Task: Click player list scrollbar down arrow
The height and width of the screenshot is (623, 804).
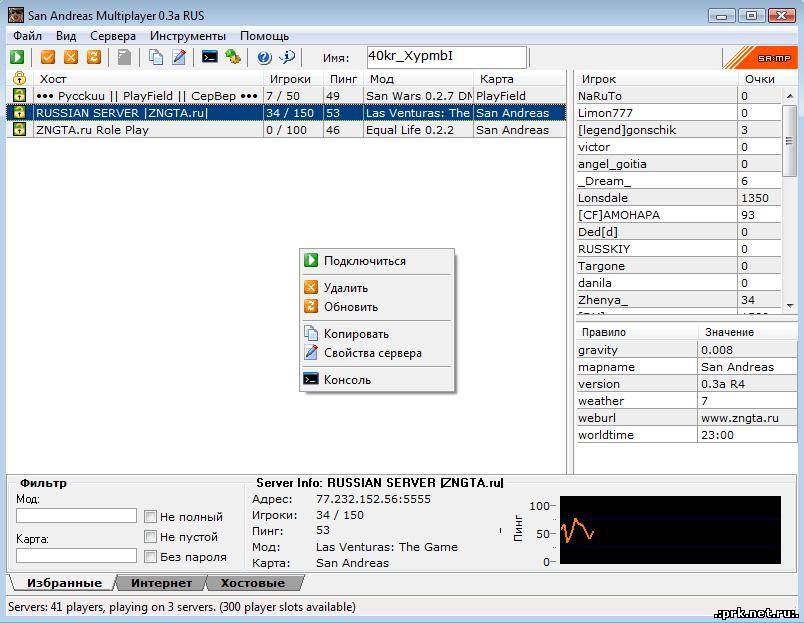Action: [x=790, y=306]
